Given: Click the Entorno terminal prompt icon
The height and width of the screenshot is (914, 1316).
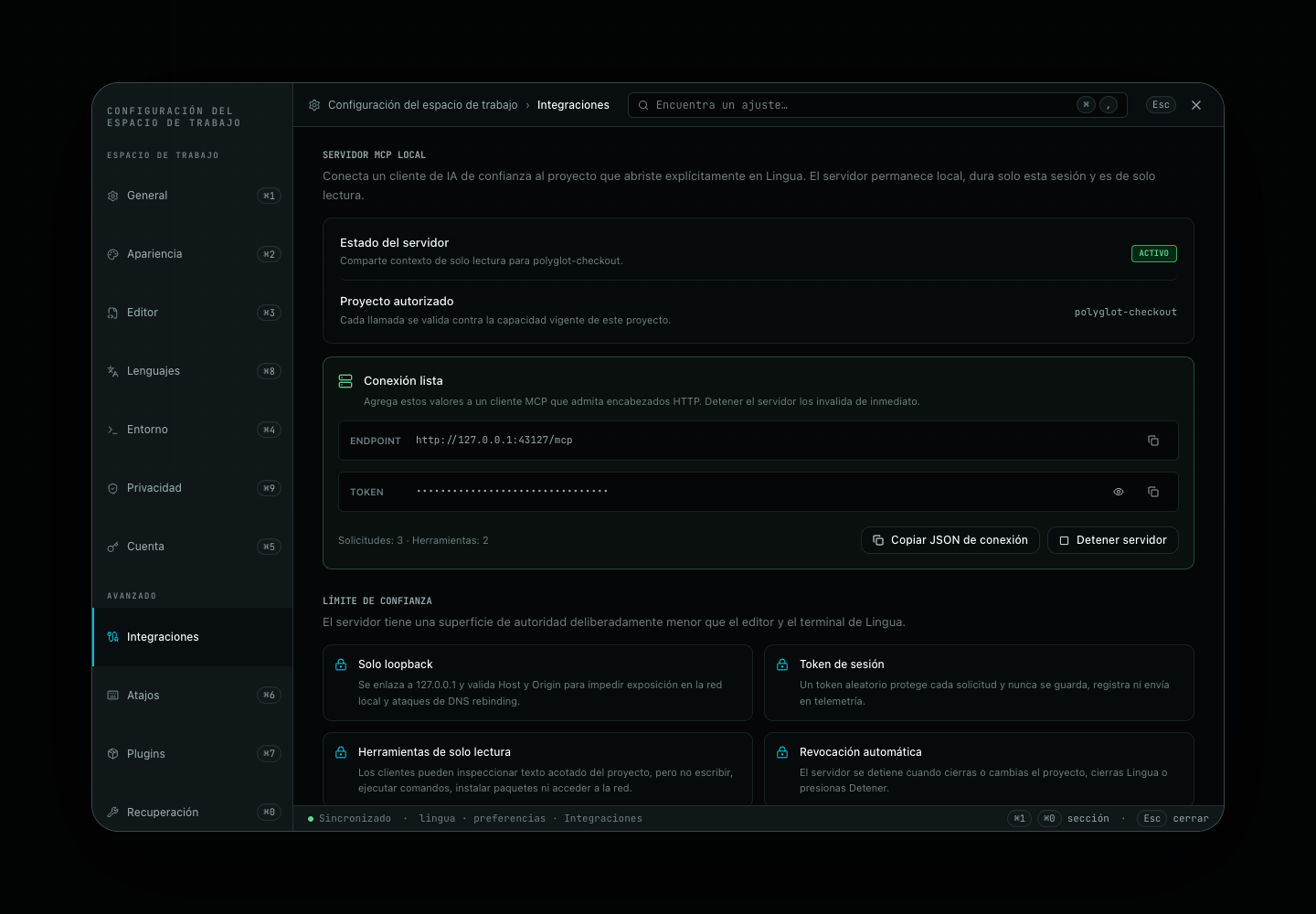Looking at the screenshot, I should pyautogui.click(x=112, y=430).
